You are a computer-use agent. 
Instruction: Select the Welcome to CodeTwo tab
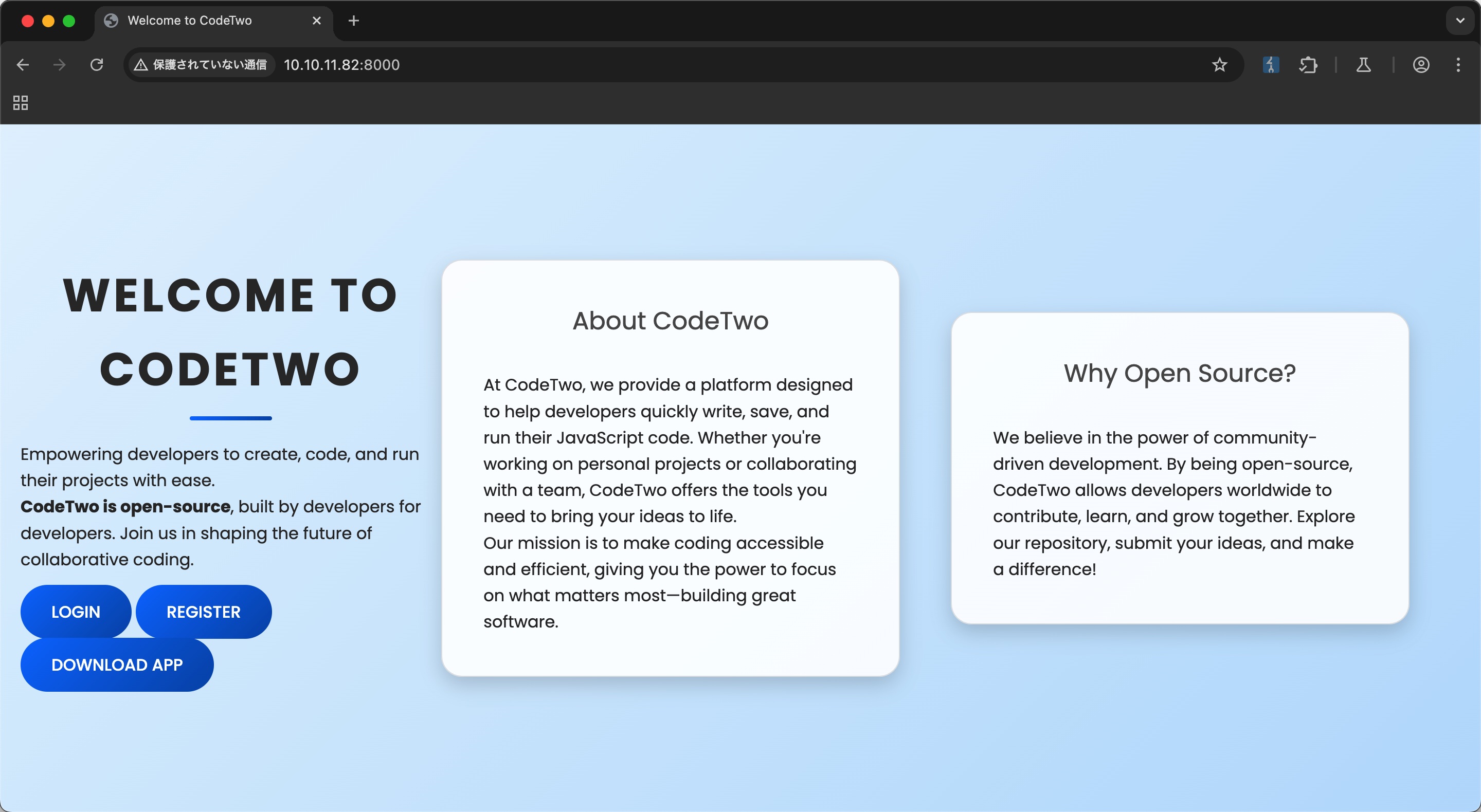pos(190,21)
